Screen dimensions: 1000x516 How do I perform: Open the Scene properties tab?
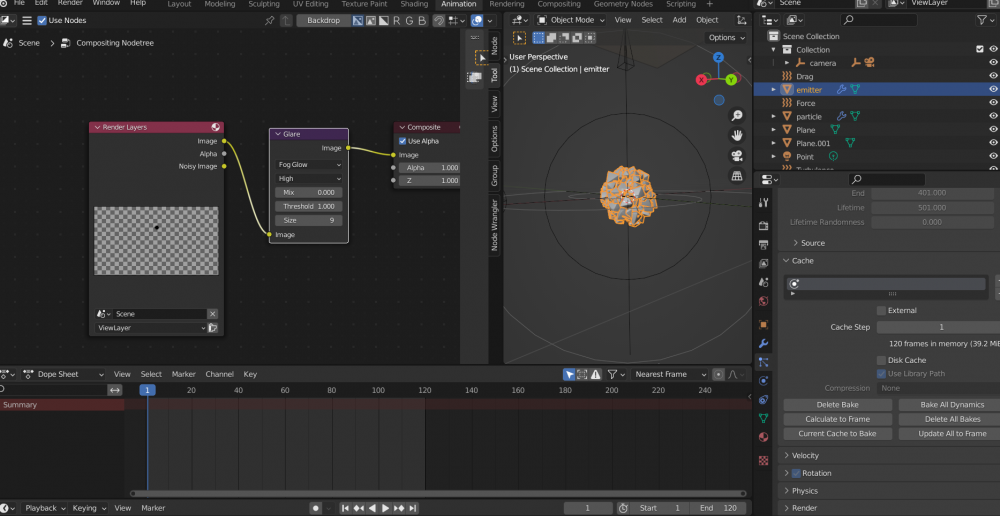pyautogui.click(x=763, y=282)
